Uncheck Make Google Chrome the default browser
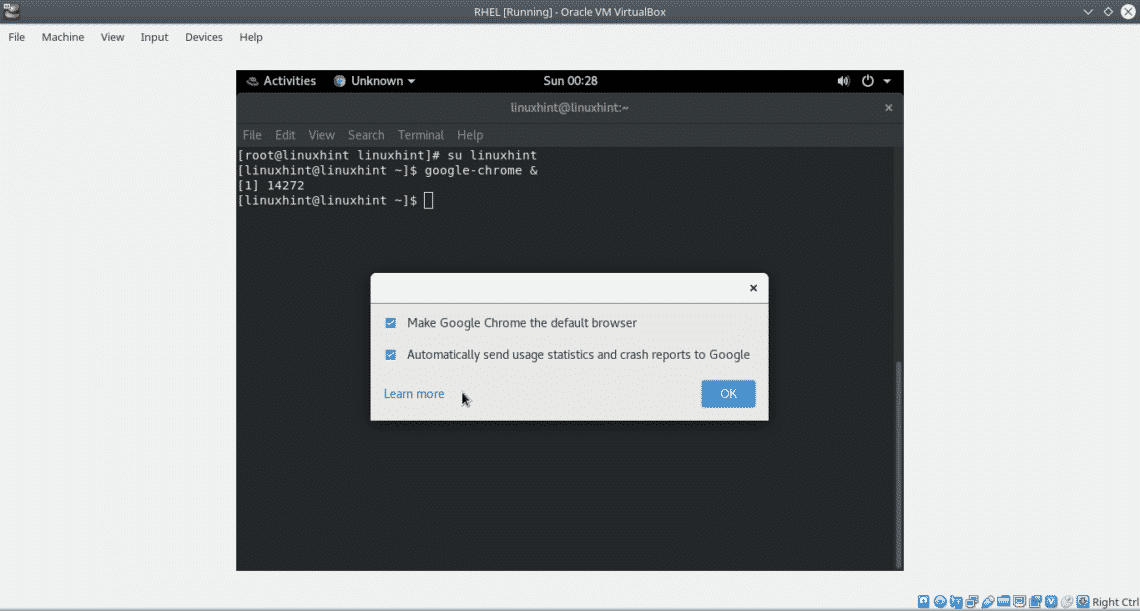The image size is (1140, 611). click(390, 323)
